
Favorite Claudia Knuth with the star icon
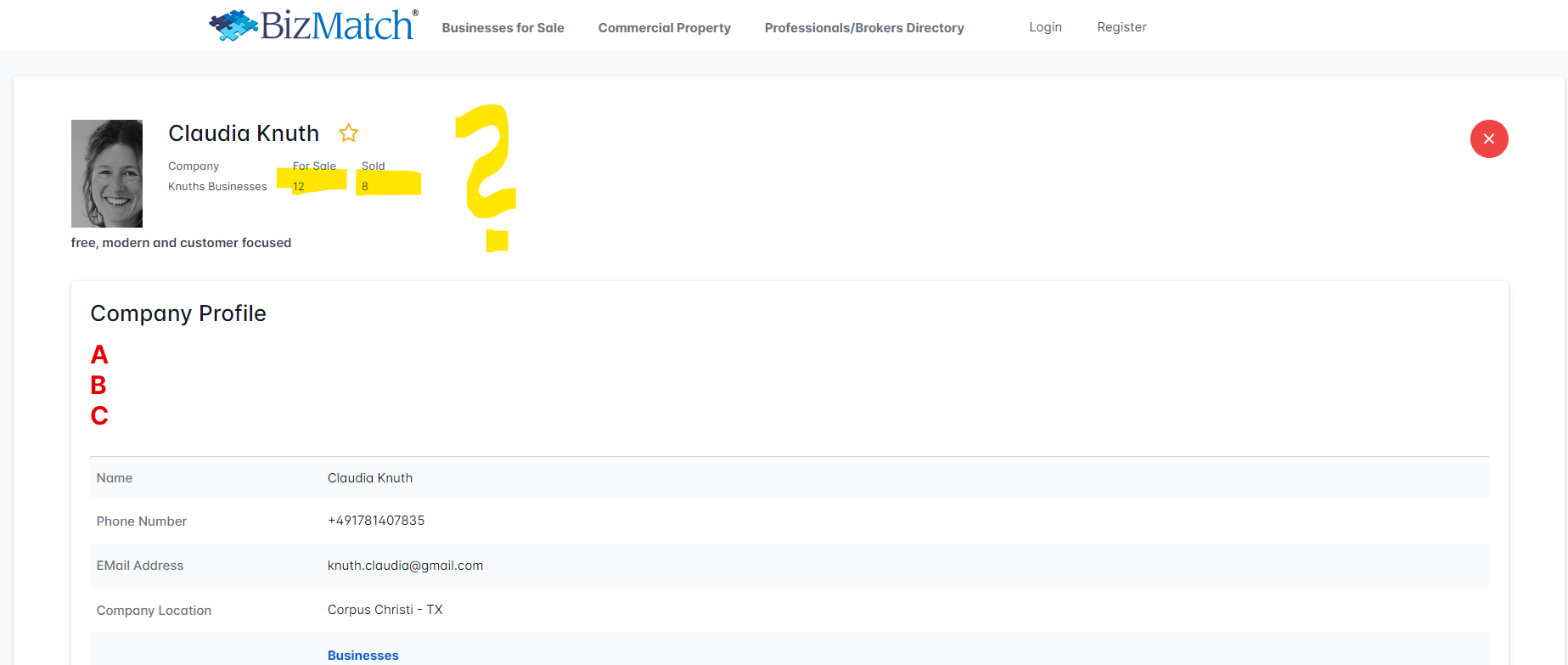pyautogui.click(x=348, y=133)
